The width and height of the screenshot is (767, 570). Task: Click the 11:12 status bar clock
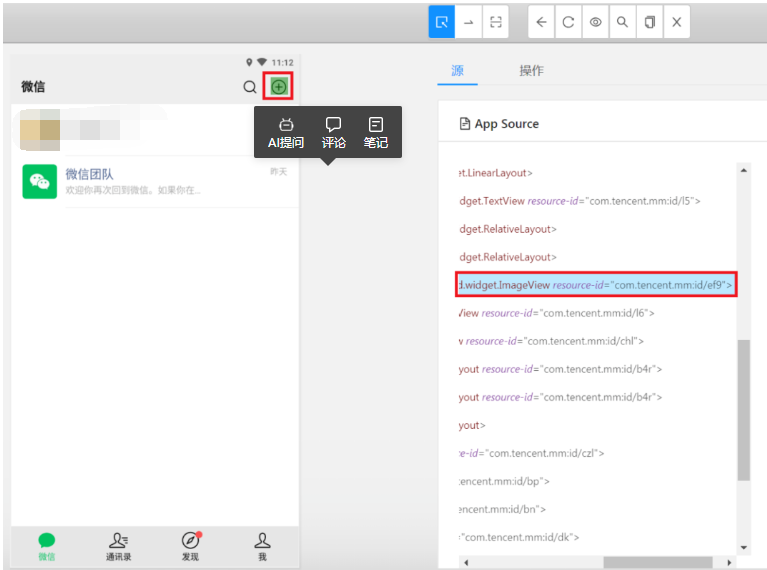[x=282, y=63]
